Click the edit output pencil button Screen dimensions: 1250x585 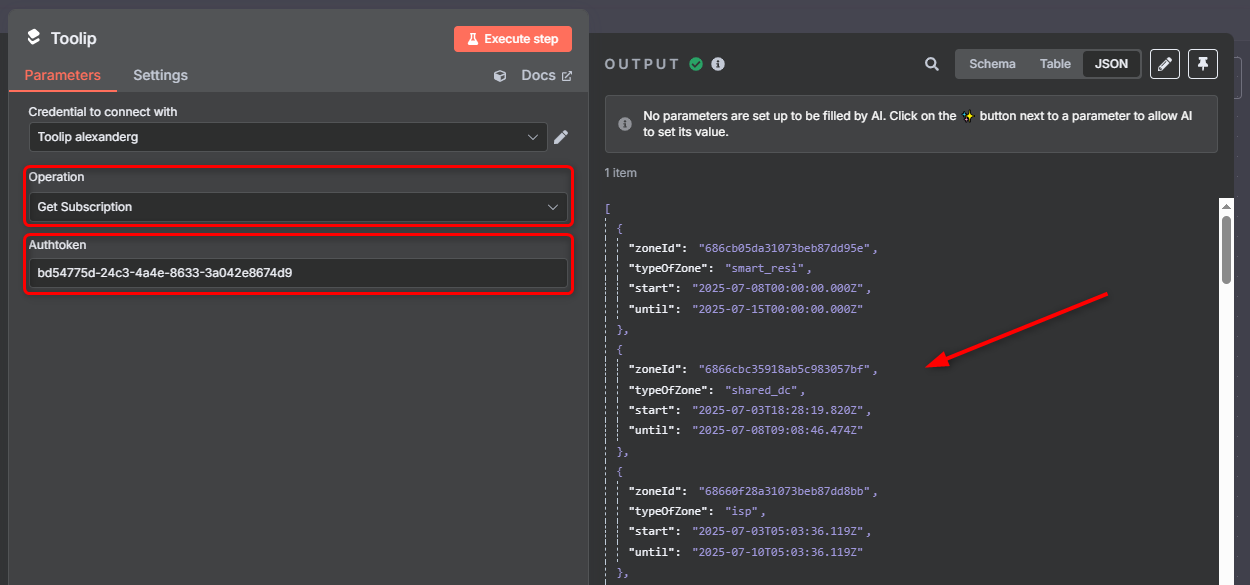pyautogui.click(x=1164, y=64)
